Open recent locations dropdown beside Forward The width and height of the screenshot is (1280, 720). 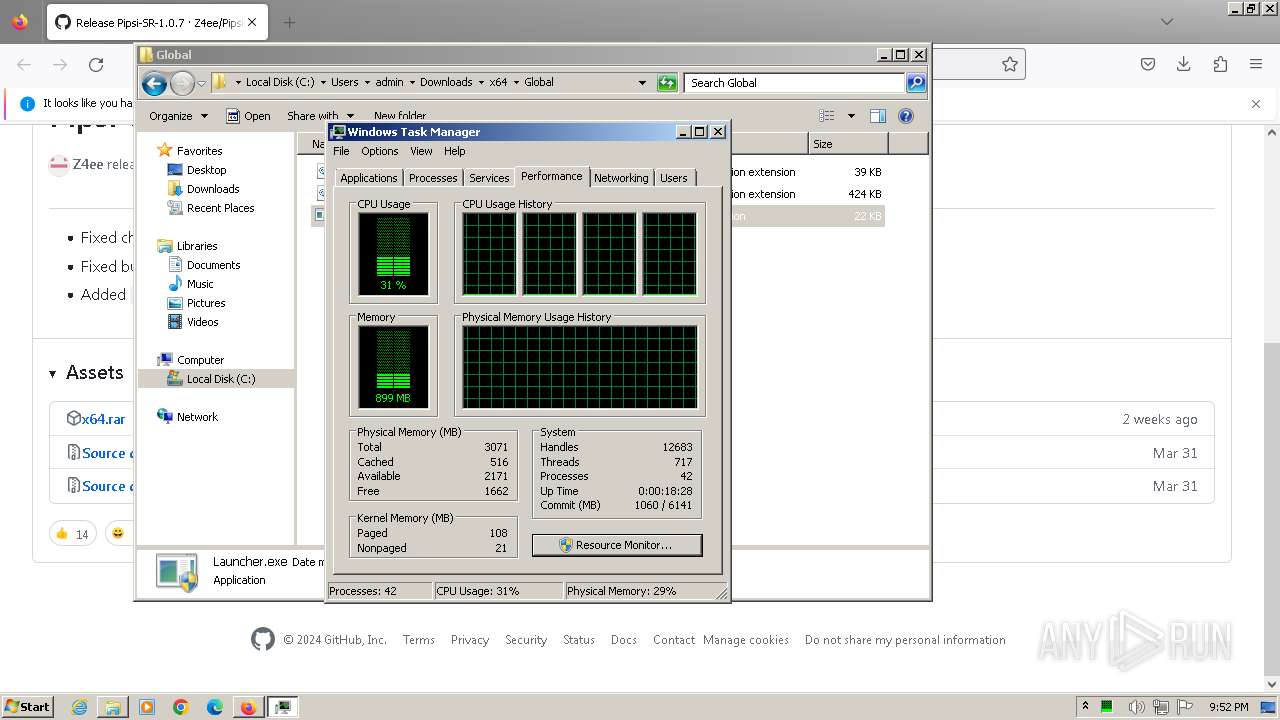[201, 83]
